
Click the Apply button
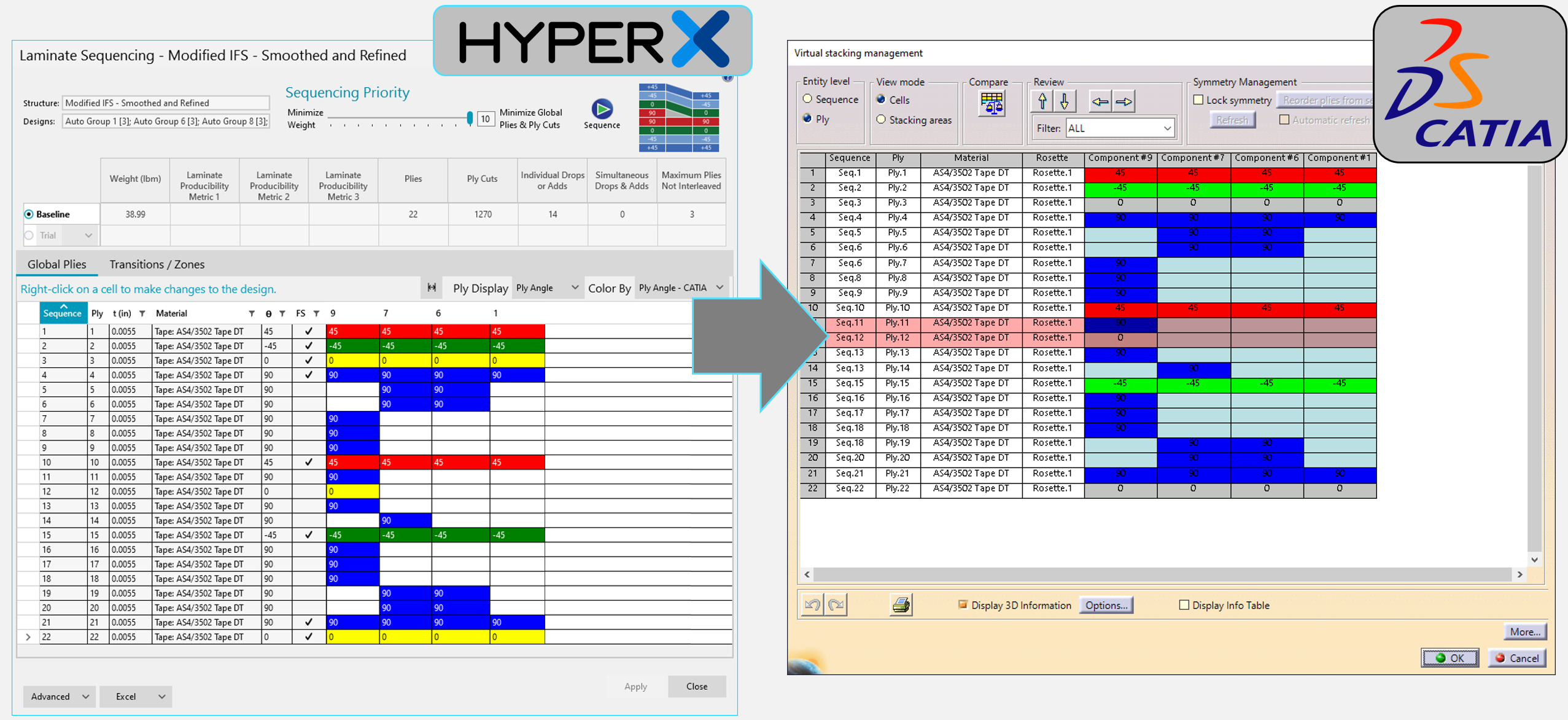pyautogui.click(x=635, y=686)
